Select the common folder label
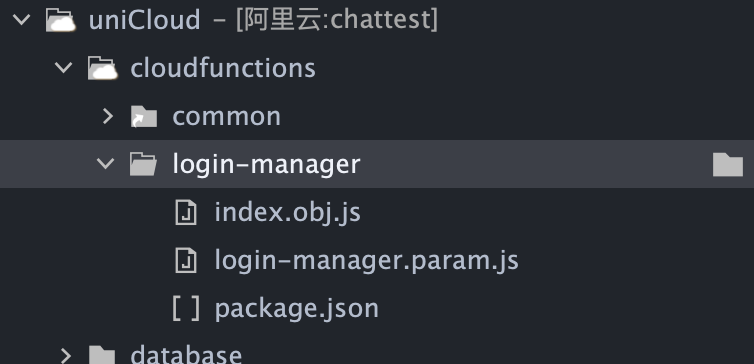 (x=226, y=117)
